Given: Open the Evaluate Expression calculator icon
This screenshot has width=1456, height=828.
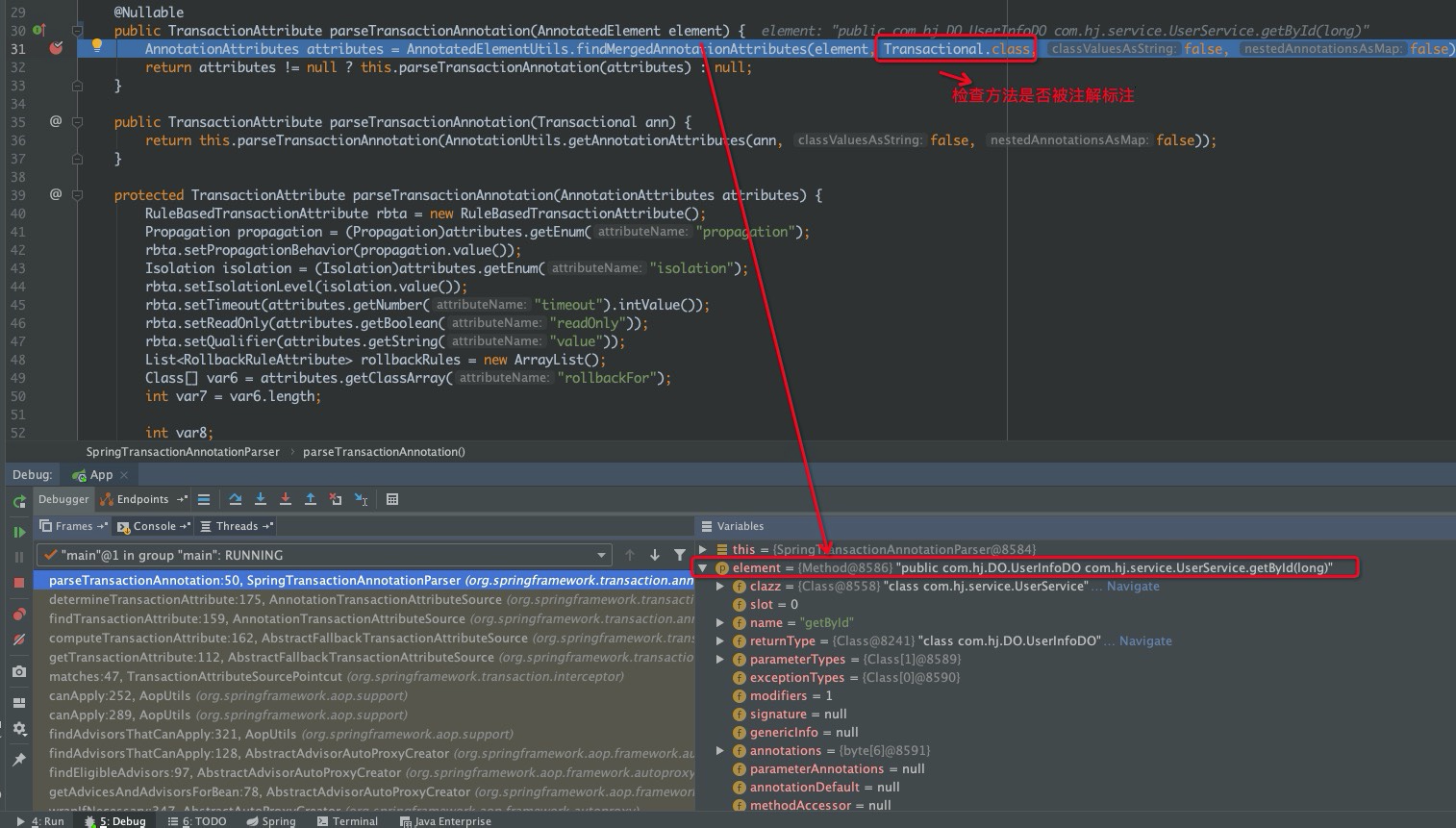Looking at the screenshot, I should (392, 499).
